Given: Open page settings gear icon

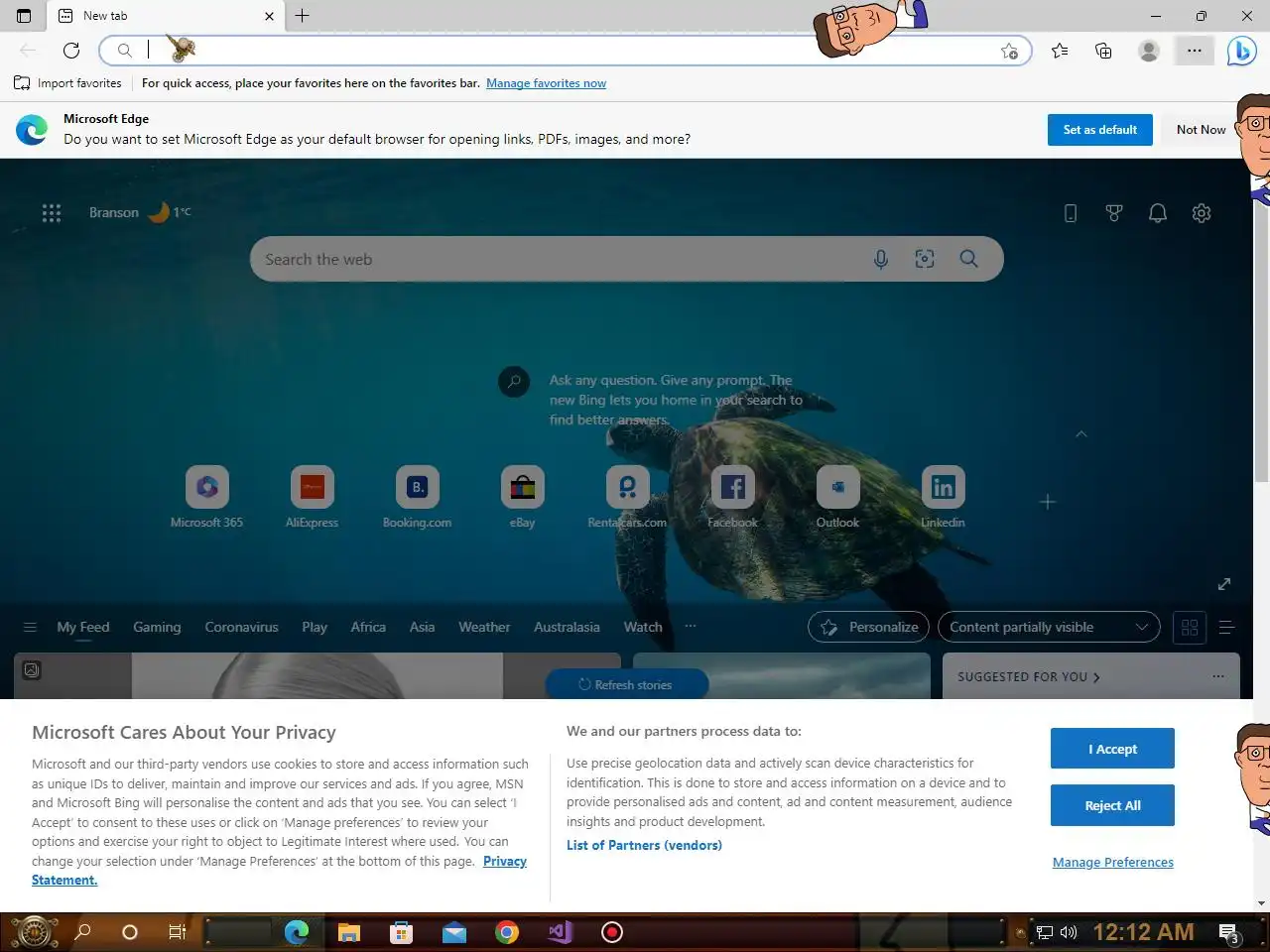Looking at the screenshot, I should (1202, 212).
